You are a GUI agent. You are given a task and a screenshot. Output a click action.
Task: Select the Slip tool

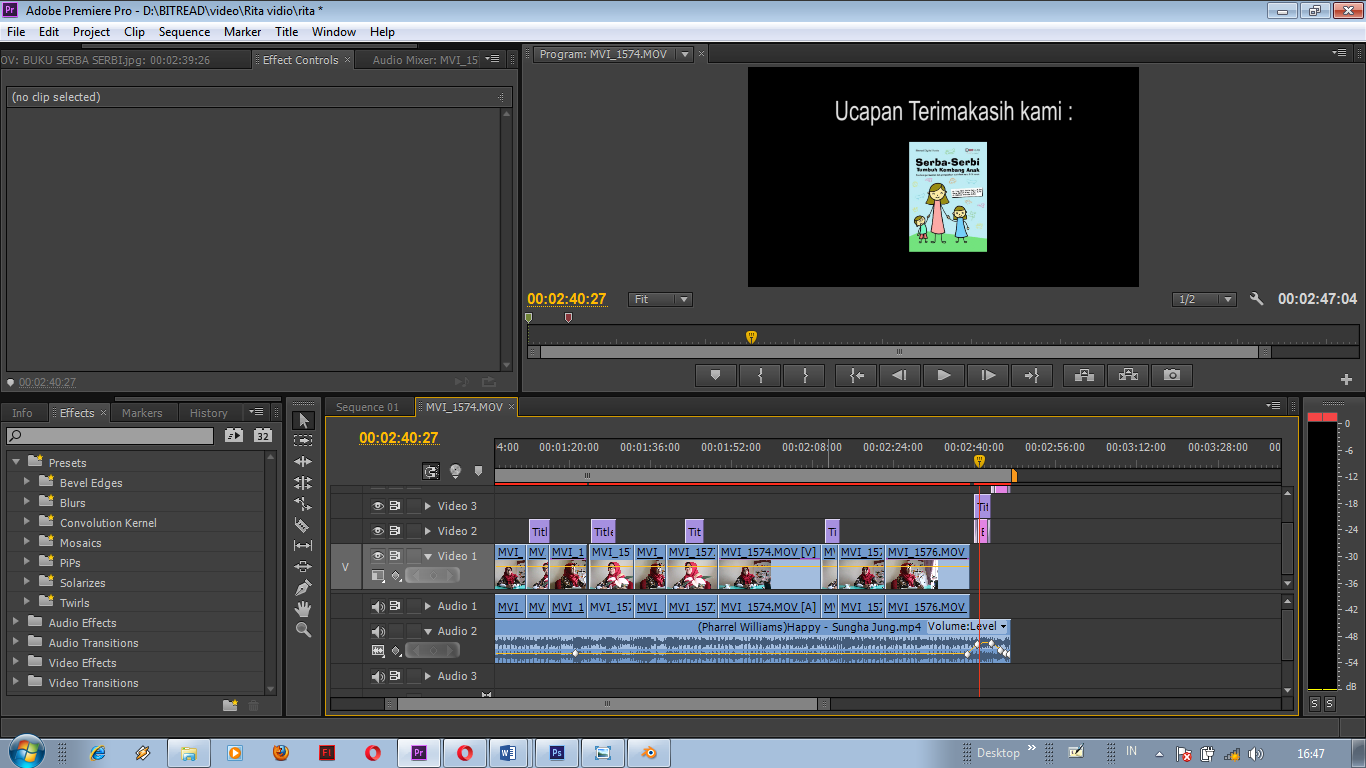(303, 546)
